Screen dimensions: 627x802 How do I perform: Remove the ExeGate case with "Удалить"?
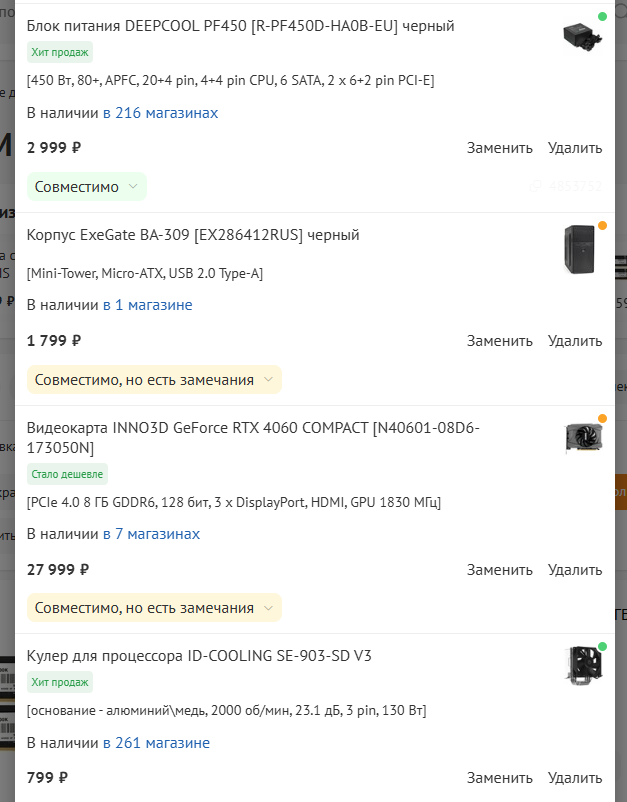point(575,341)
